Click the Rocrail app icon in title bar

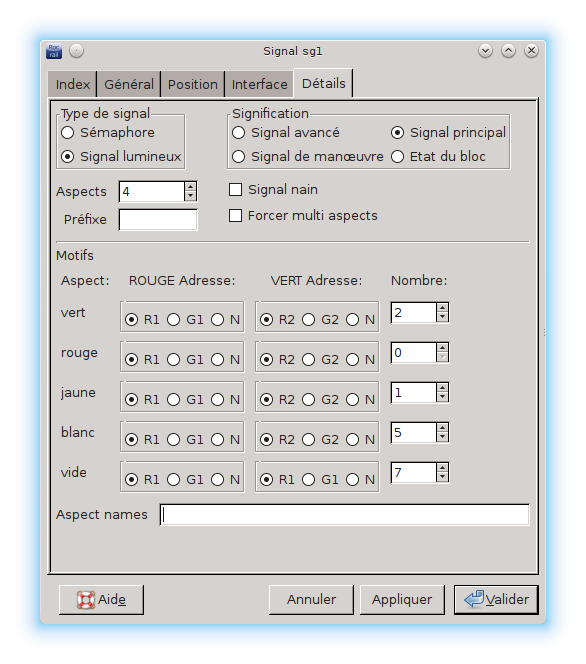click(54, 51)
